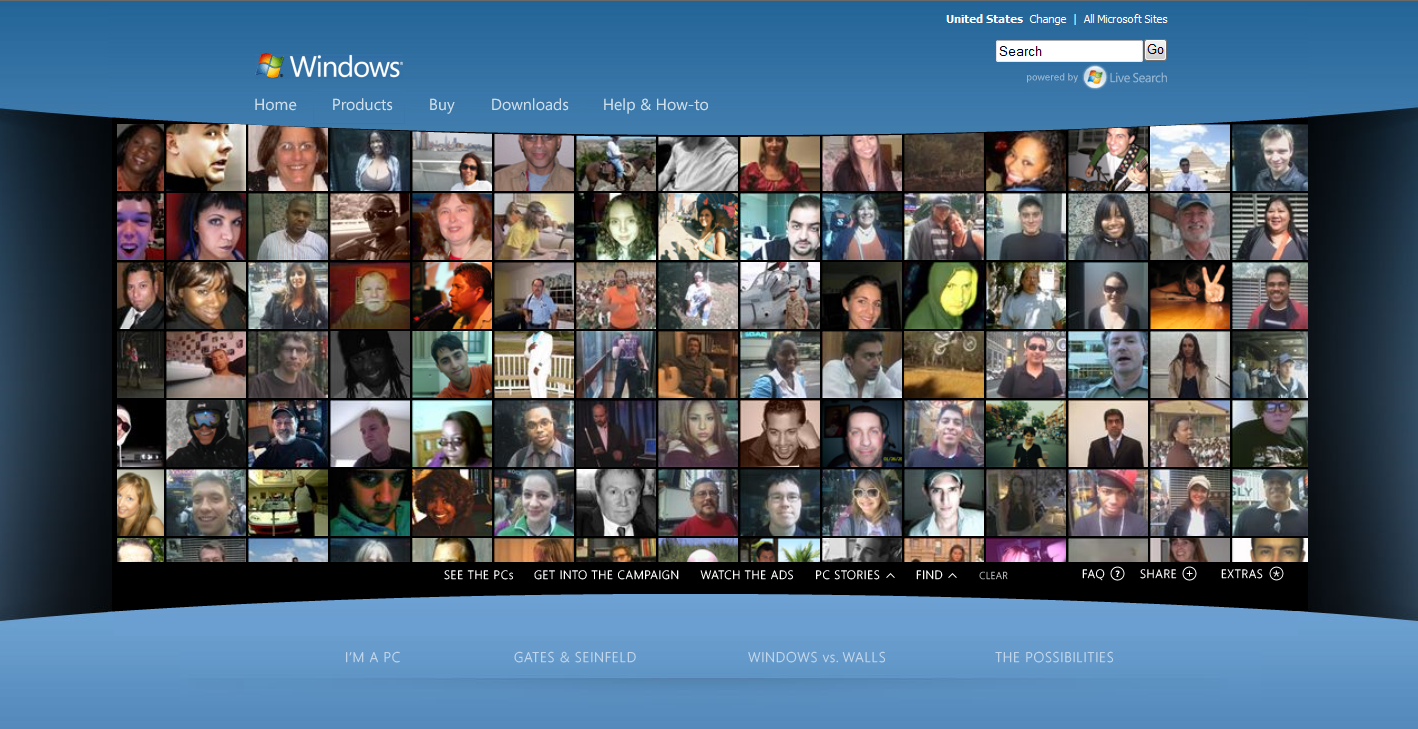
Task: Click the Share plus icon
Action: tap(1189, 574)
